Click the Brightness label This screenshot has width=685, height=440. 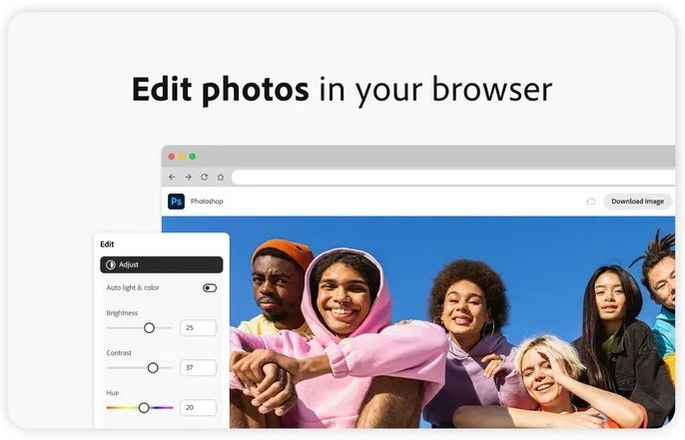(122, 313)
